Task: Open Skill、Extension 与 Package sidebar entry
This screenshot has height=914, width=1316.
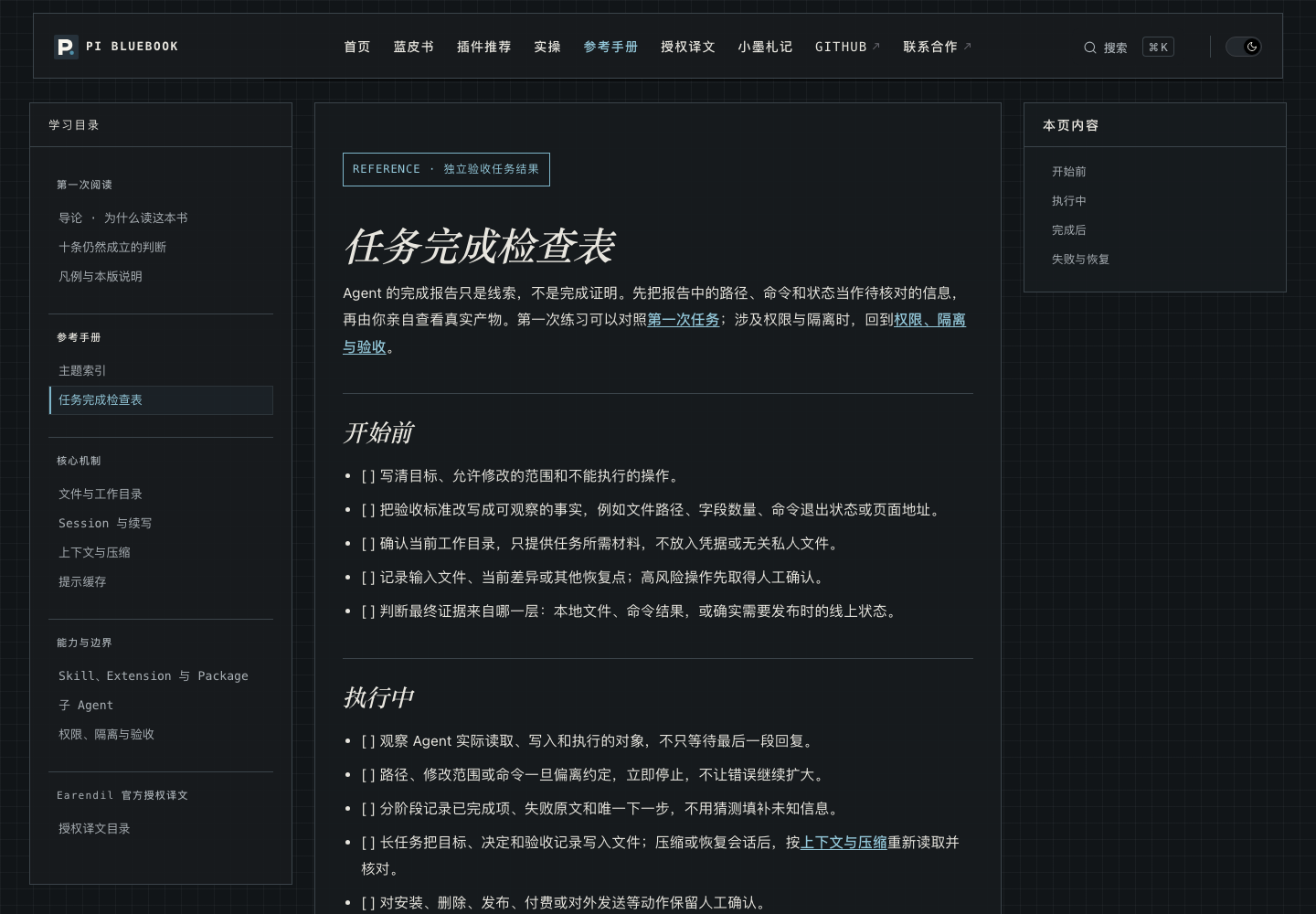Action: (x=154, y=675)
